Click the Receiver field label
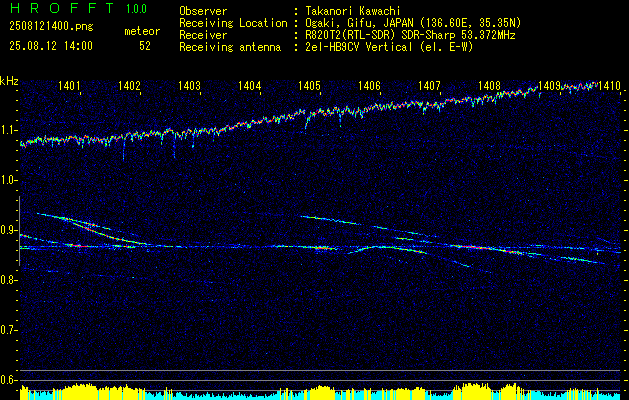Screen dimensions: 629x400 click(x=203, y=35)
